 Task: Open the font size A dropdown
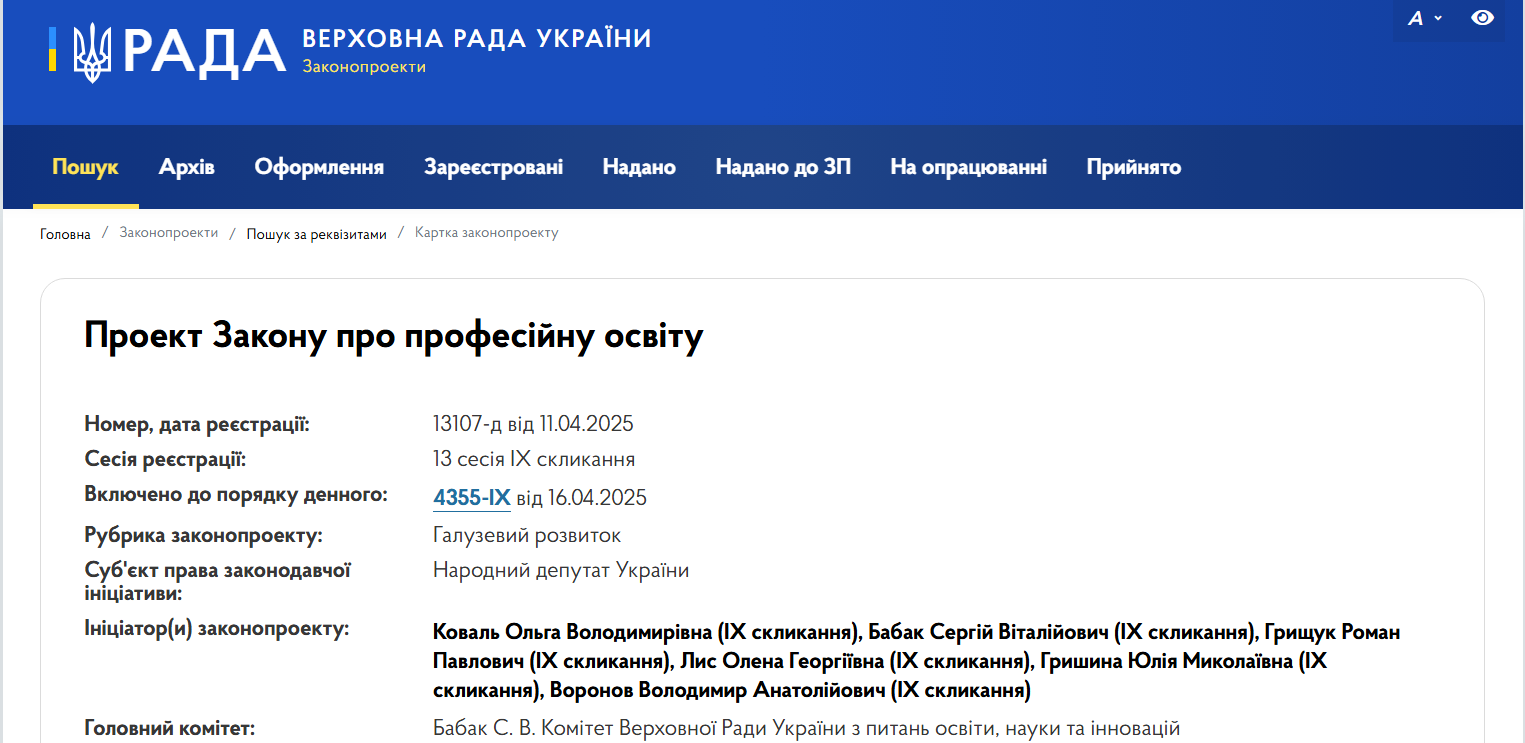click(1424, 18)
